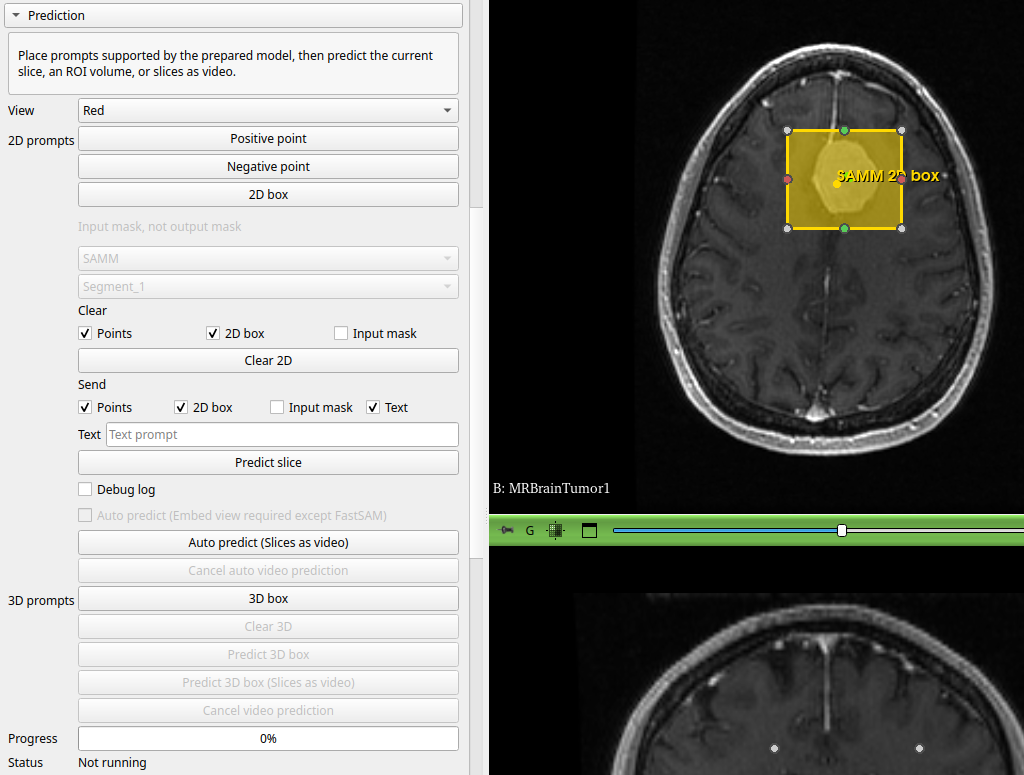Viewport: 1024px width, 775px height.
Task: Click the bottom-right corner handle of box
Action: coord(901,228)
